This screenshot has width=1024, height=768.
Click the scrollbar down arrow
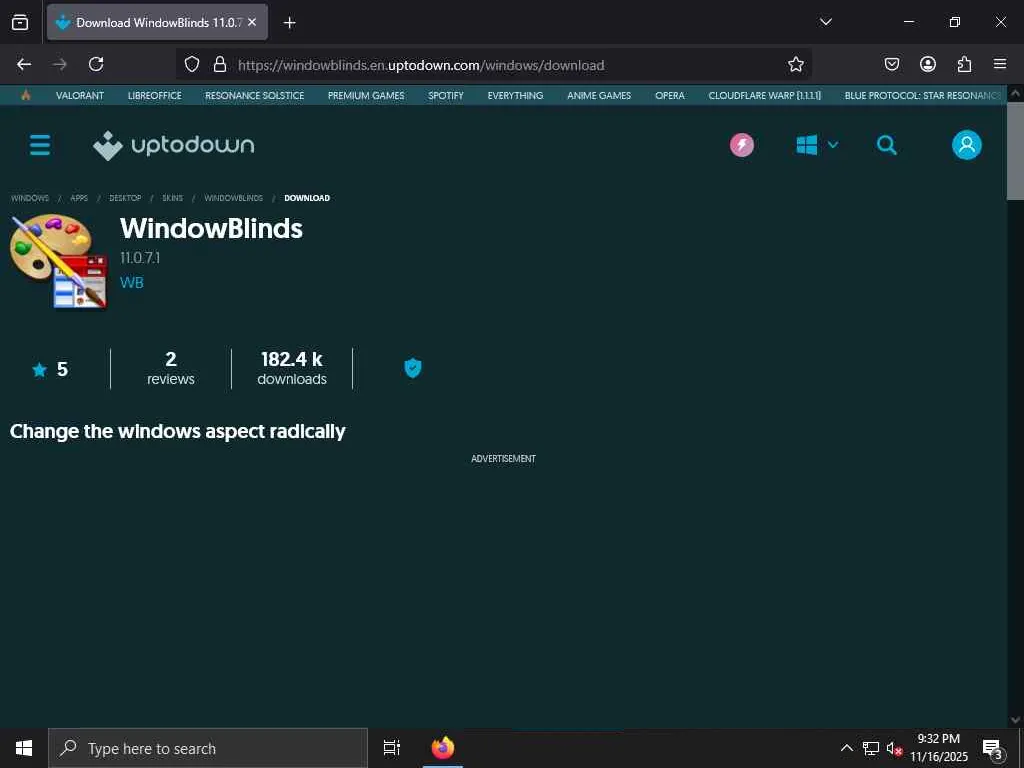point(1015,720)
